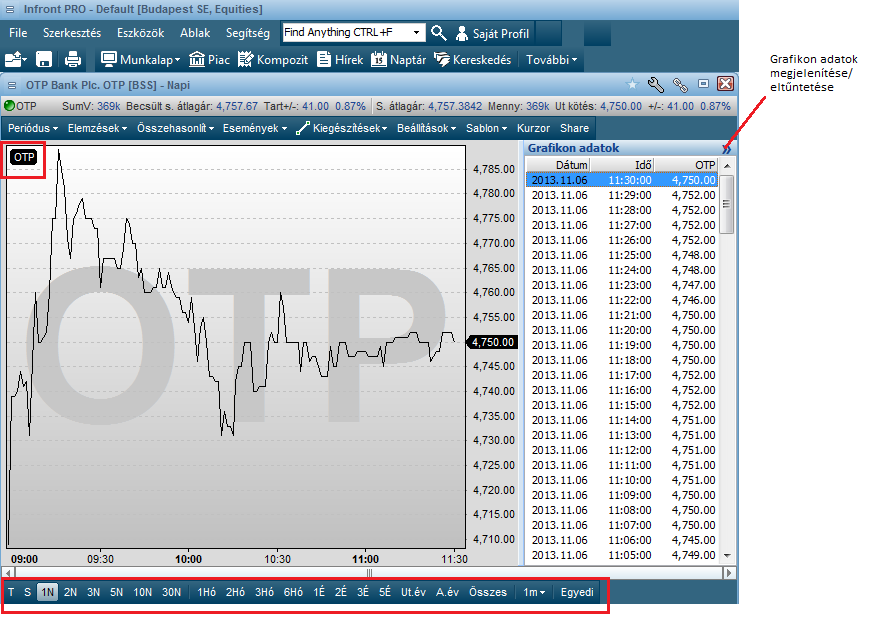870x631 pixels.
Task: Open the File menu
Action: tap(18, 33)
